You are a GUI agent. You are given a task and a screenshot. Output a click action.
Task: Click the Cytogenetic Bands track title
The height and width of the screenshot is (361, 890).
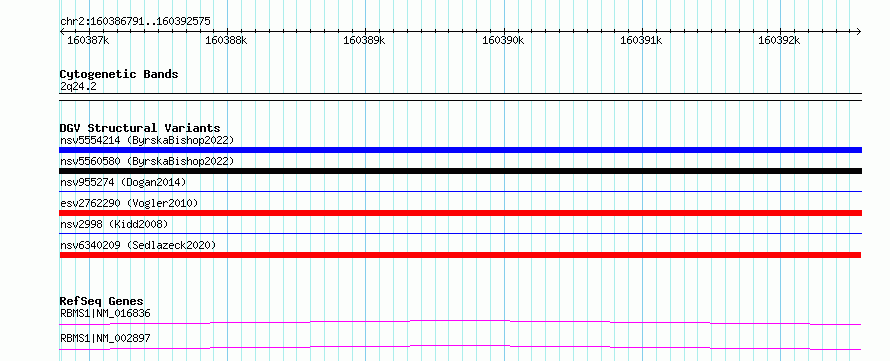(x=119, y=74)
